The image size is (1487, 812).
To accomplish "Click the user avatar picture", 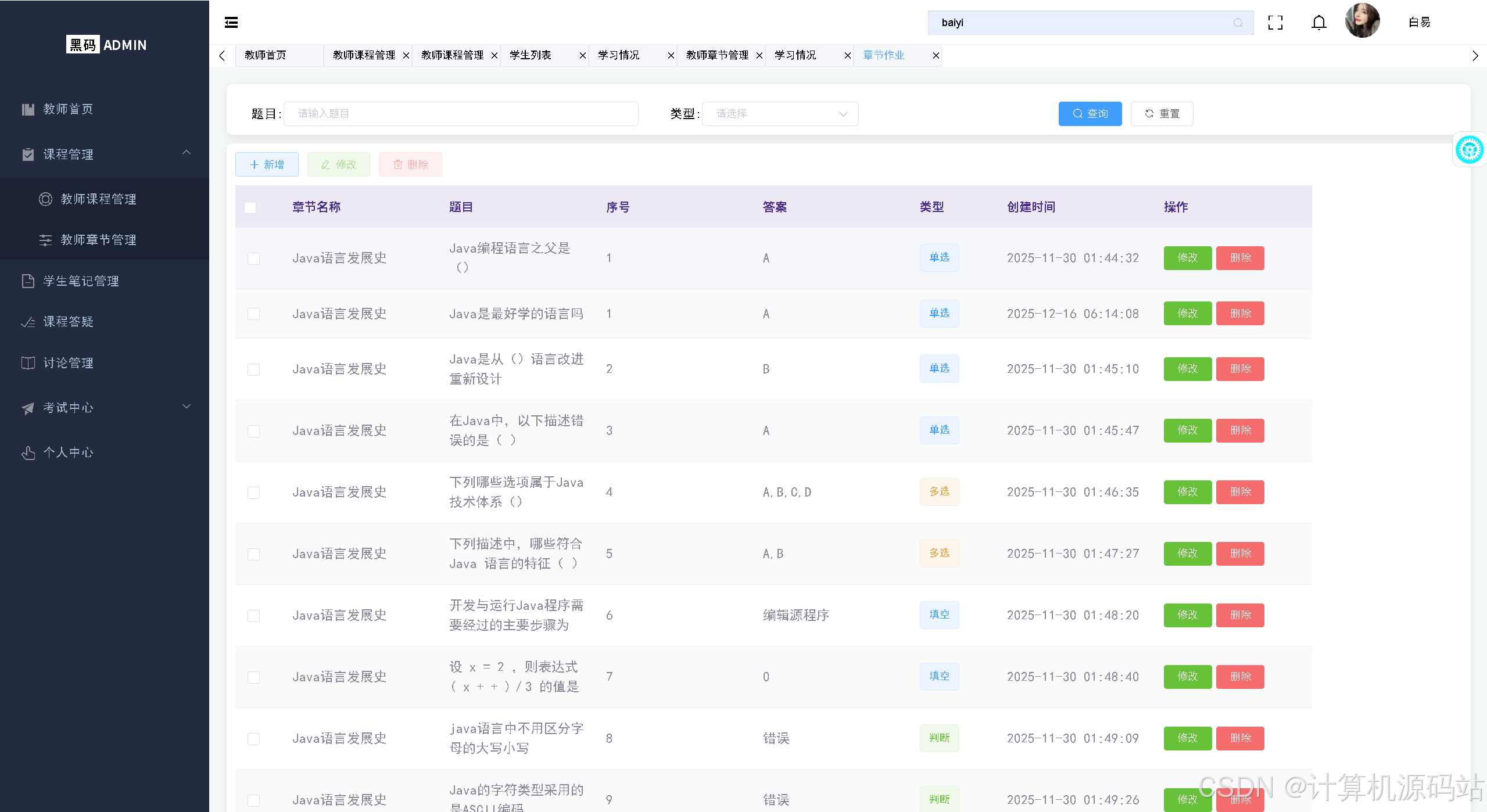I will point(1362,21).
